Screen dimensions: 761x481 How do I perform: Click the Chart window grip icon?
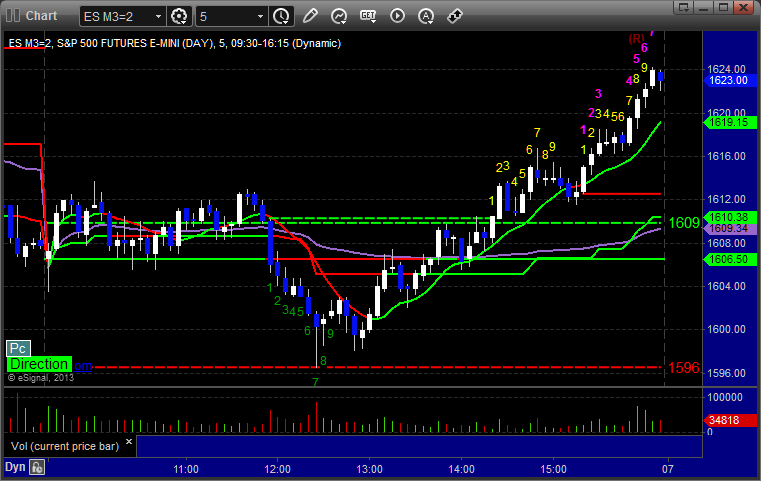point(13,16)
